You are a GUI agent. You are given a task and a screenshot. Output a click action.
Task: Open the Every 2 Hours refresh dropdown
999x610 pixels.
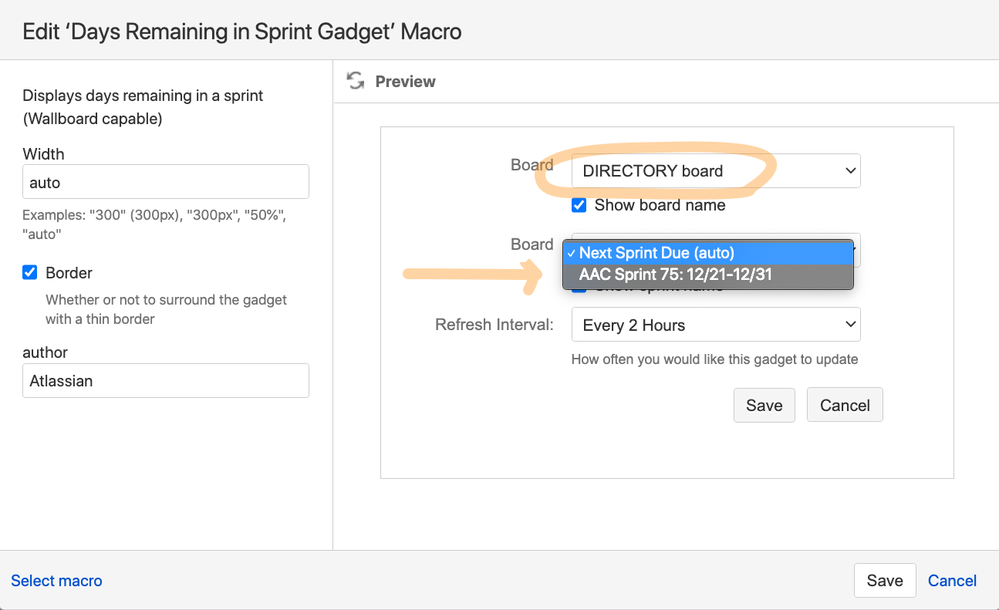click(x=715, y=324)
